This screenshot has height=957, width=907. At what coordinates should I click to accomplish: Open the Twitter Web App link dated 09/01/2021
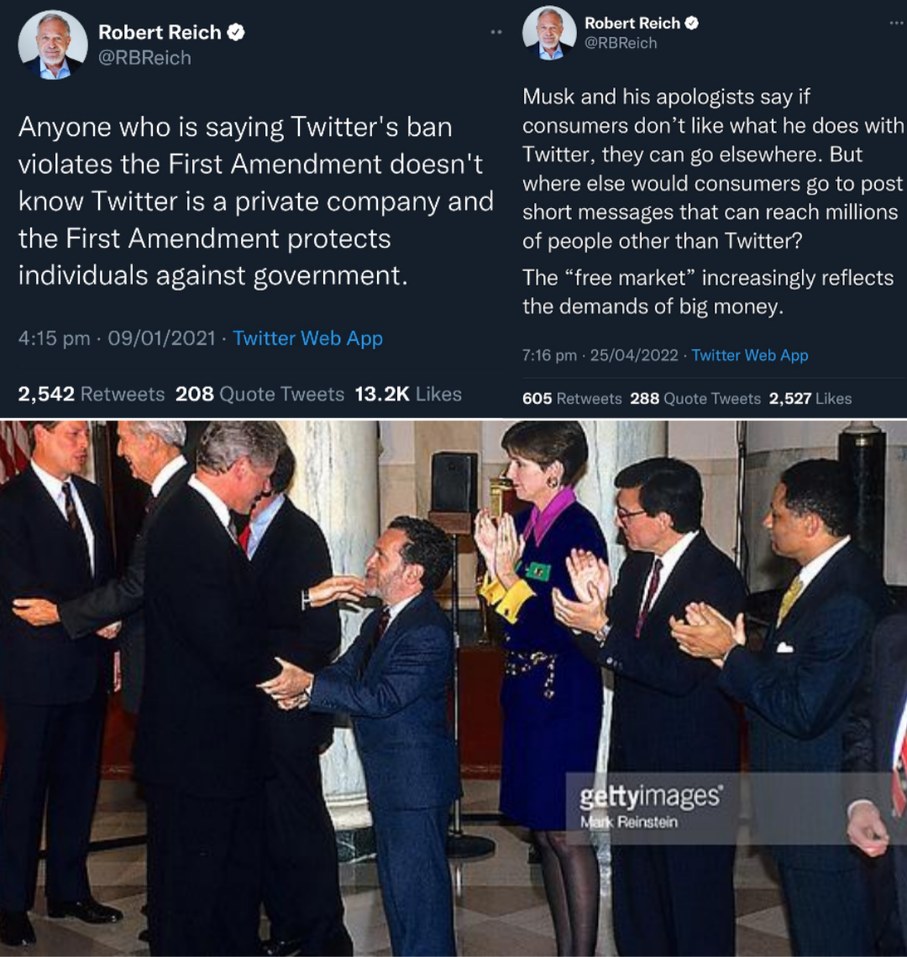307,339
